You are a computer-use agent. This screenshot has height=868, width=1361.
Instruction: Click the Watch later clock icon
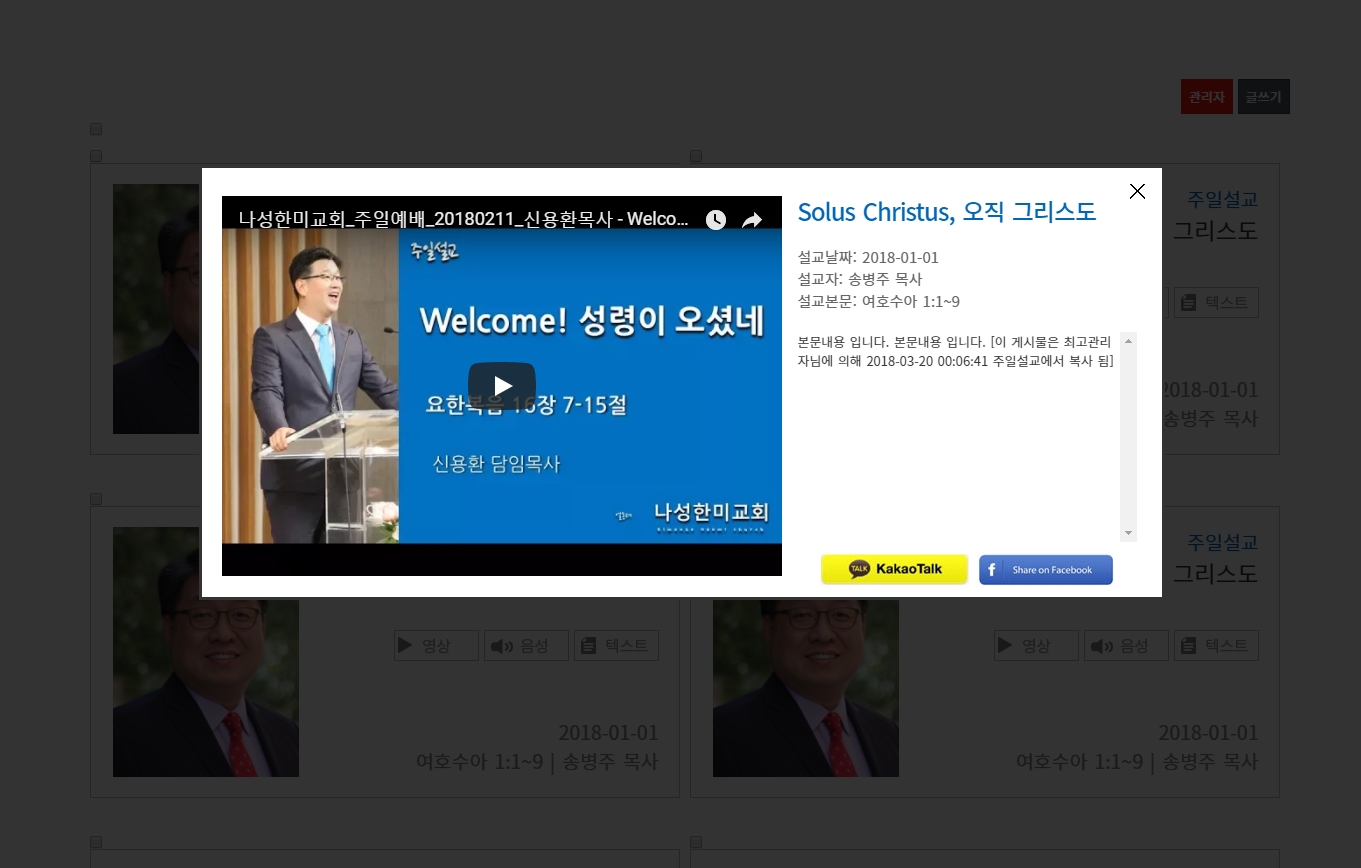[x=716, y=220]
